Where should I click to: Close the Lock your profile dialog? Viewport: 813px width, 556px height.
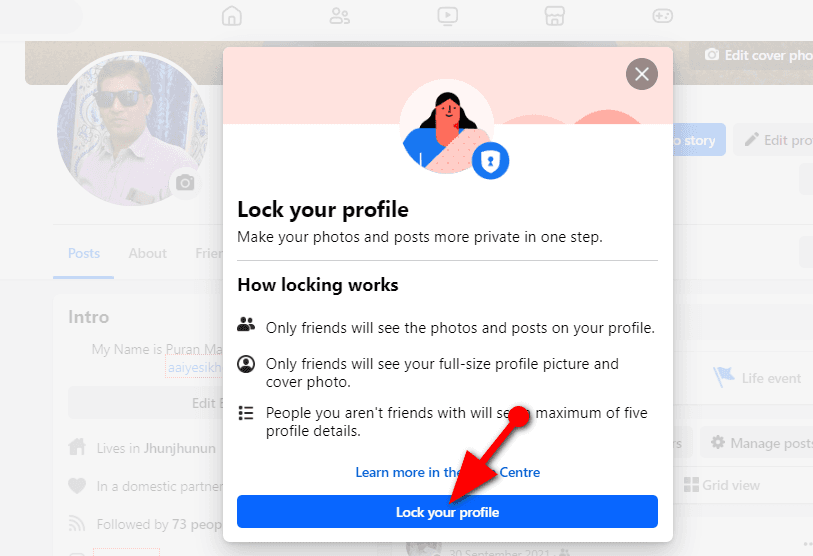642,74
